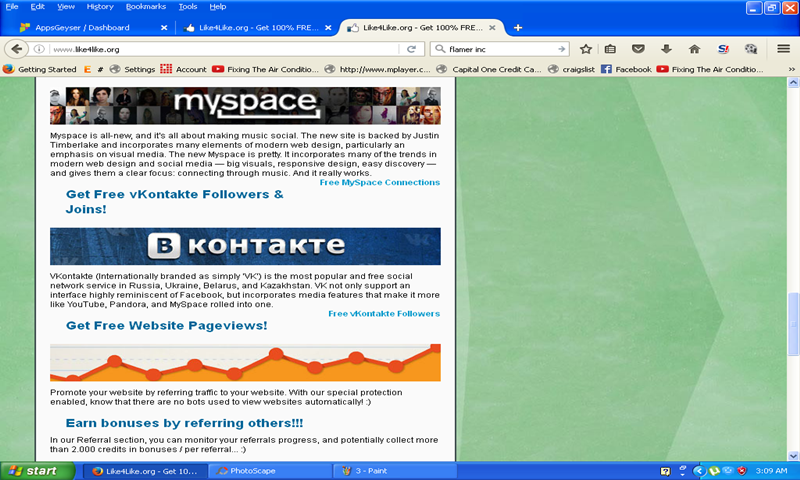Open the History menu
Viewport: 800px width, 480px height.
(x=99, y=6)
